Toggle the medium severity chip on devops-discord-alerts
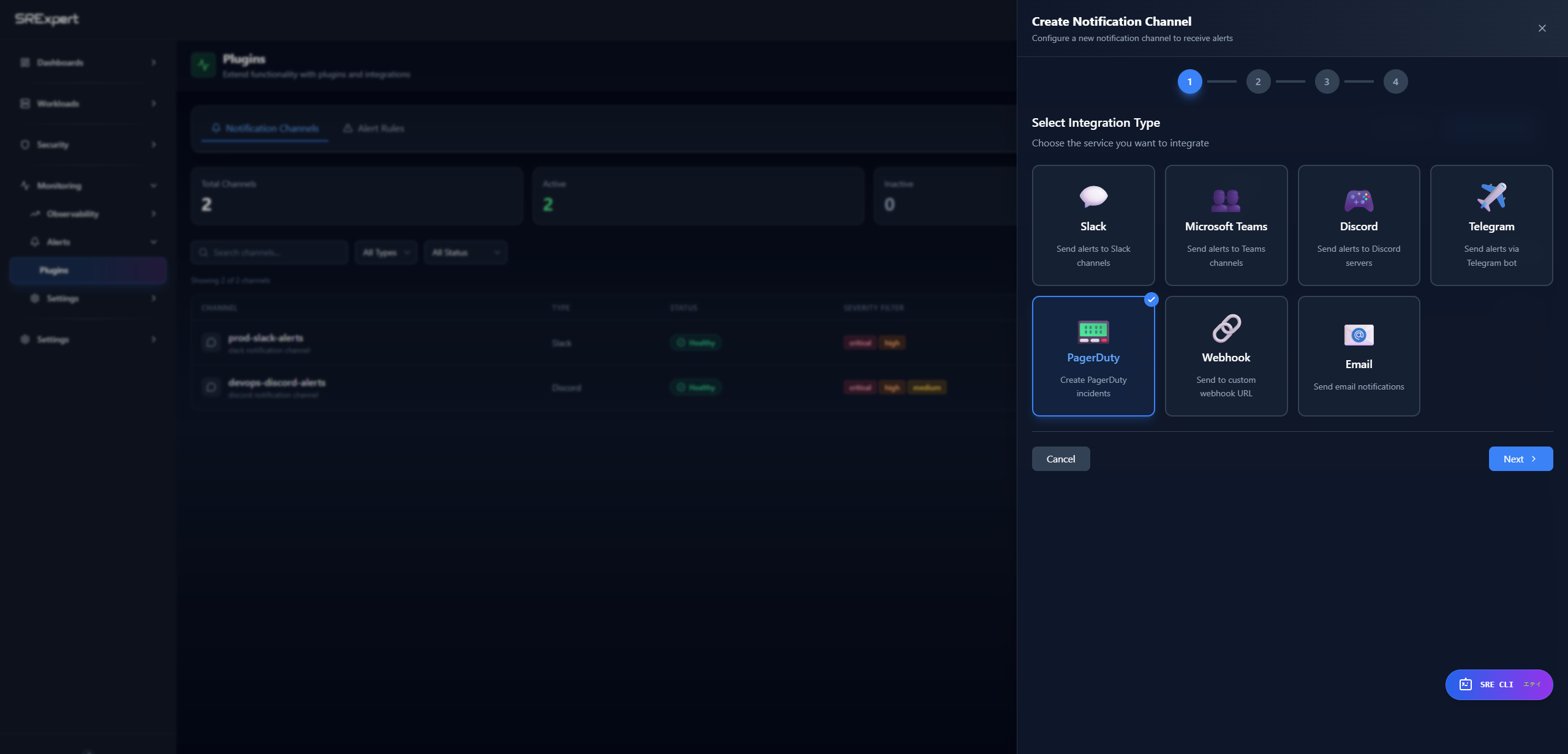 [x=927, y=387]
